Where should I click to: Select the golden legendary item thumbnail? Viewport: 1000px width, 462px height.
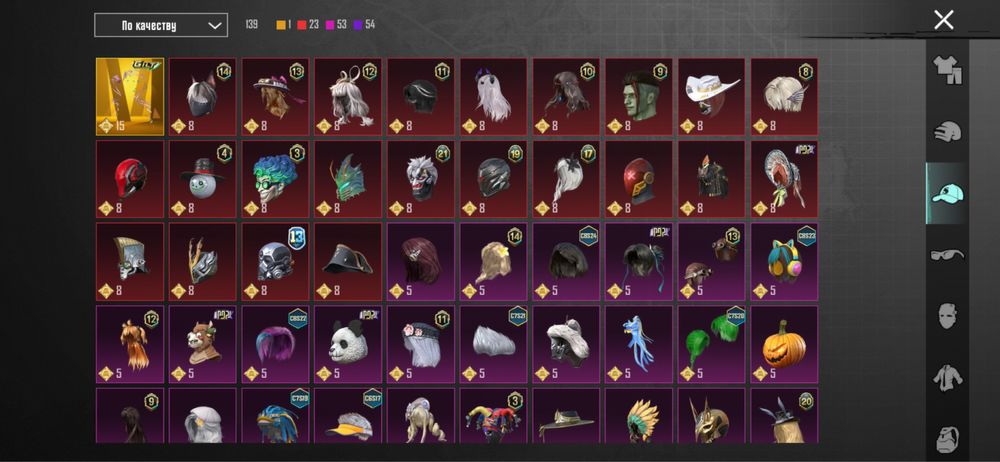pyautogui.click(x=130, y=96)
